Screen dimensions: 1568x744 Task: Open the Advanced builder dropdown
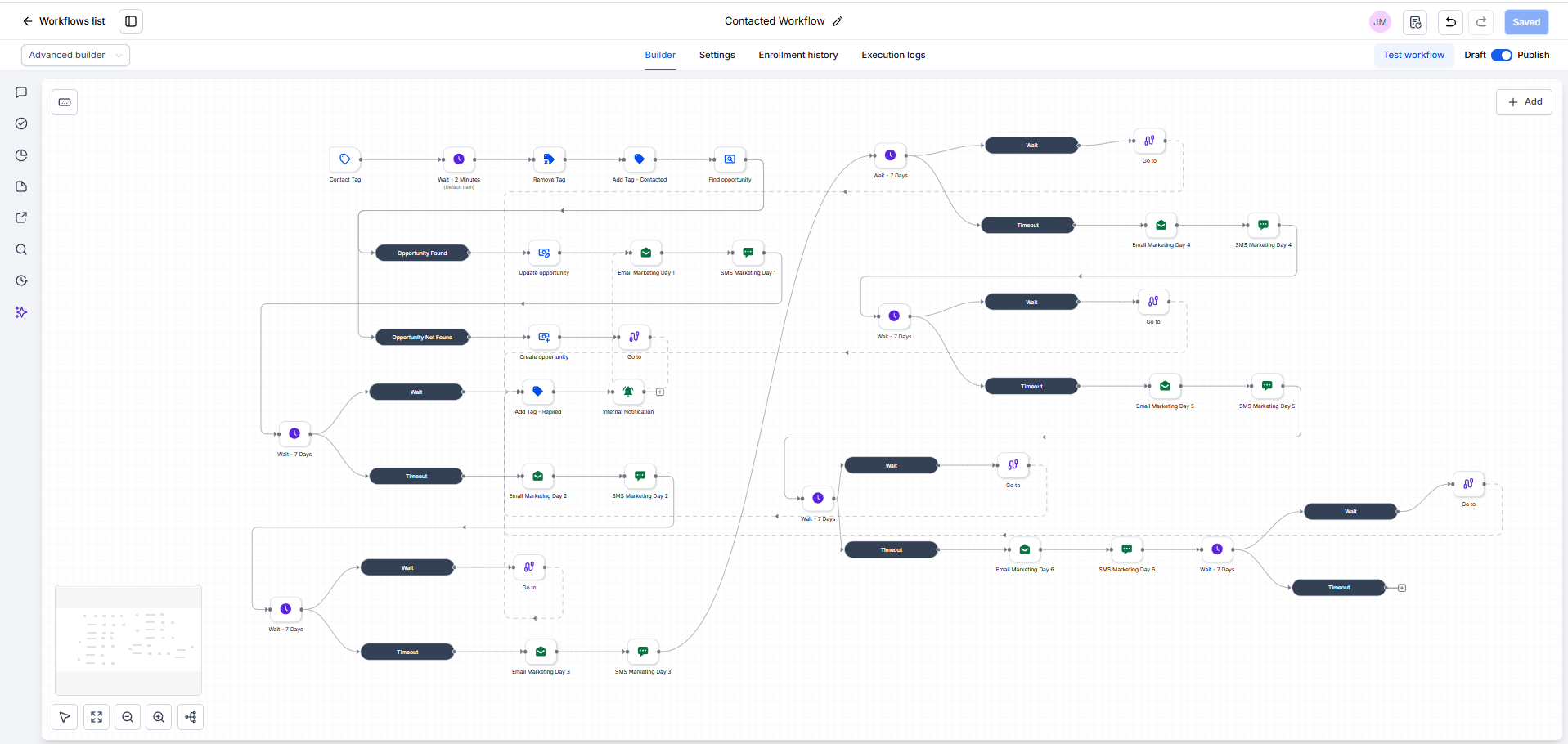pyautogui.click(x=75, y=55)
